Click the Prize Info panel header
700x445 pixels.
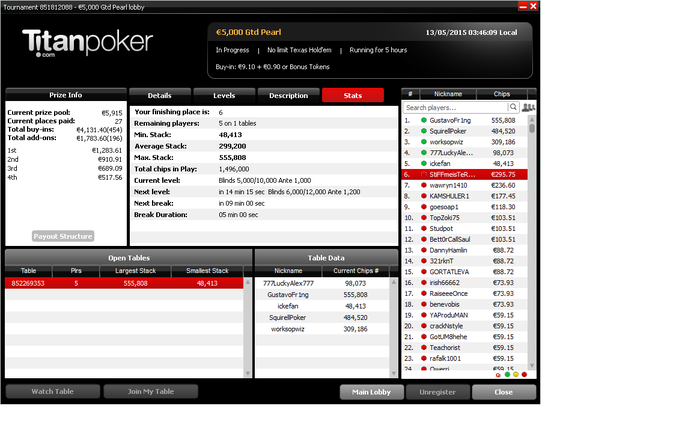click(x=66, y=95)
